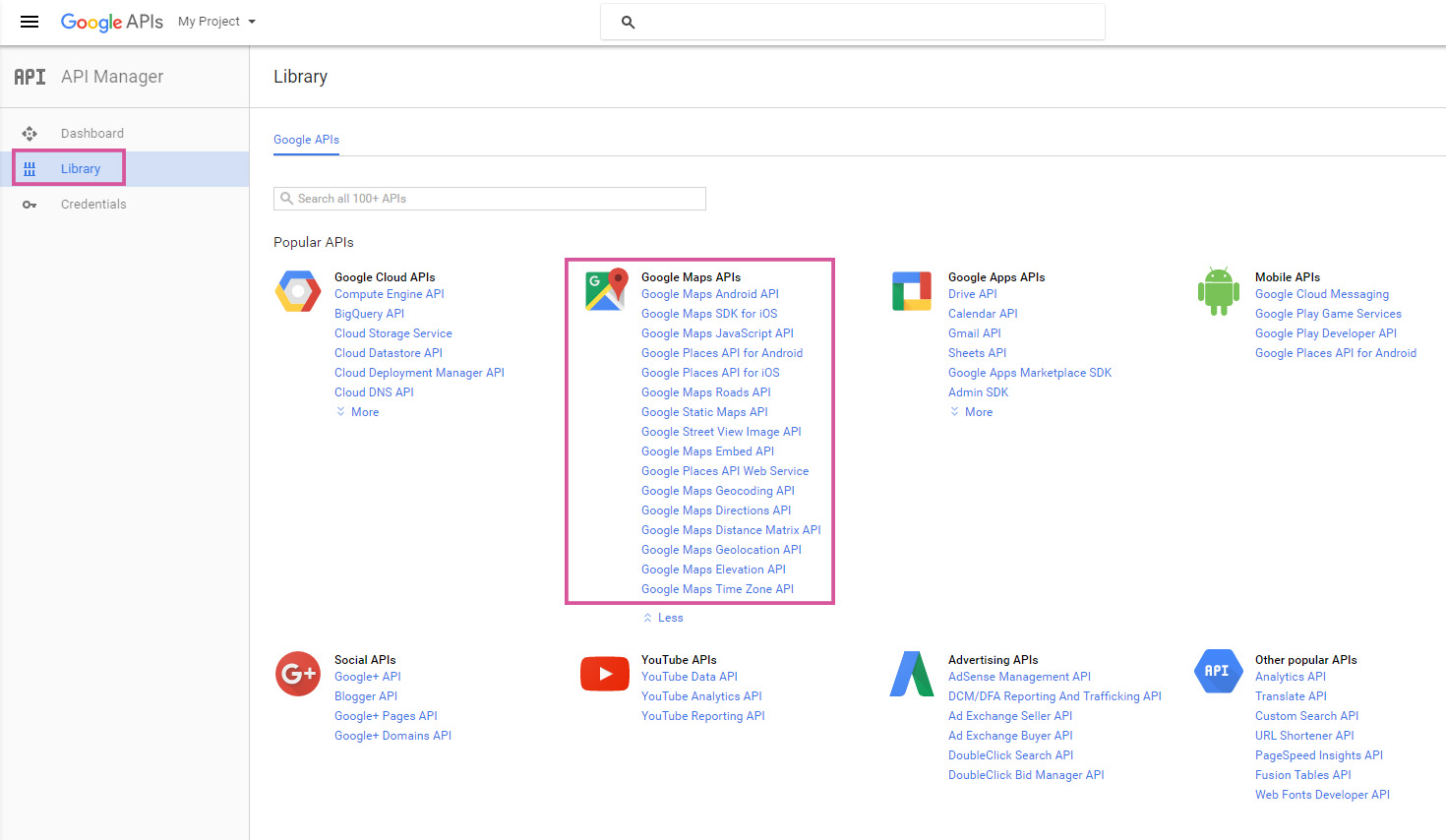Expand More under Google Apps APIs
Viewport: 1446px width, 840px height.
(x=972, y=412)
